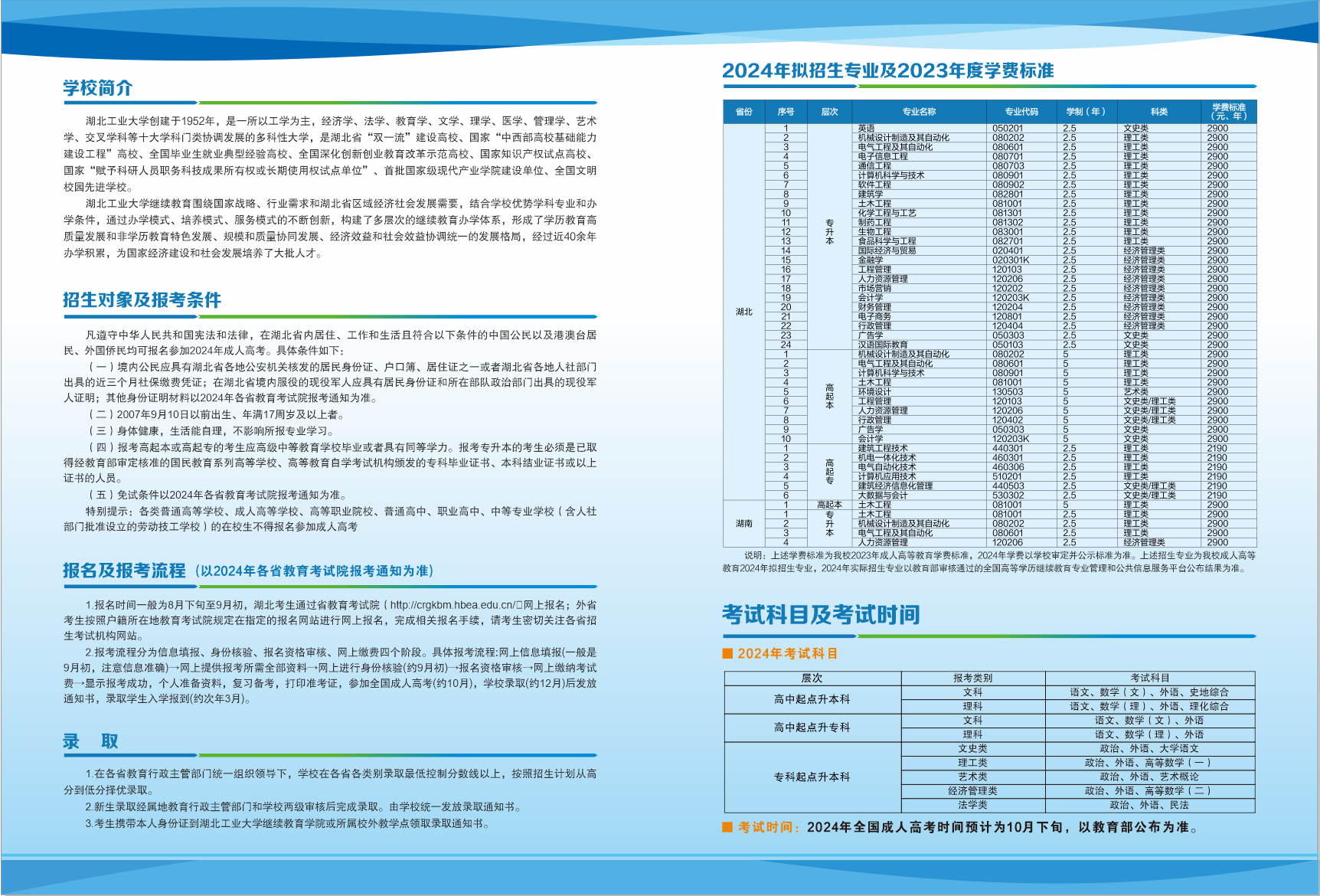This screenshot has height=896, width=1320.
Task: Click the 环境设计 major entry
Action: point(874,392)
